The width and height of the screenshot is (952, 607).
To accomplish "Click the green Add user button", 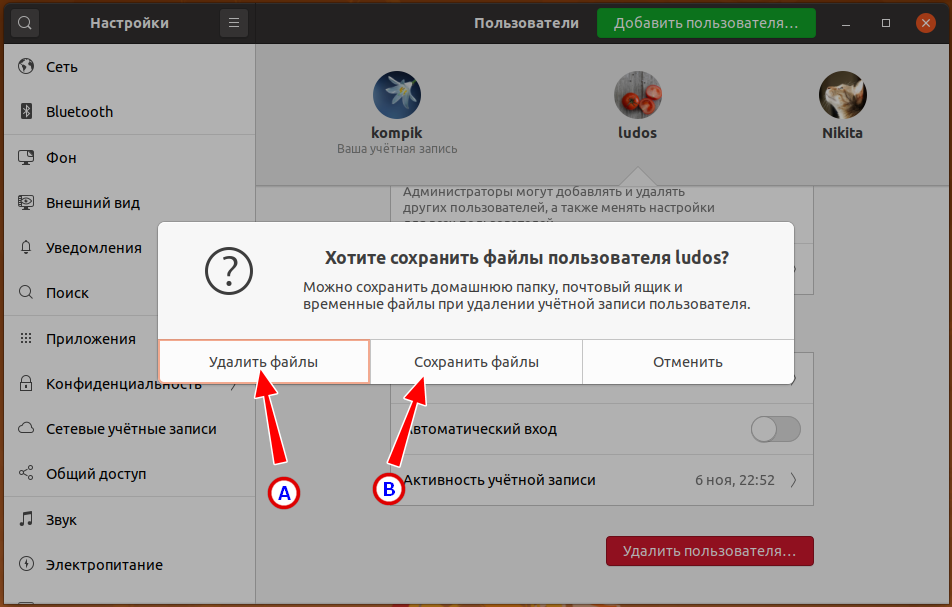I will 705,23.
